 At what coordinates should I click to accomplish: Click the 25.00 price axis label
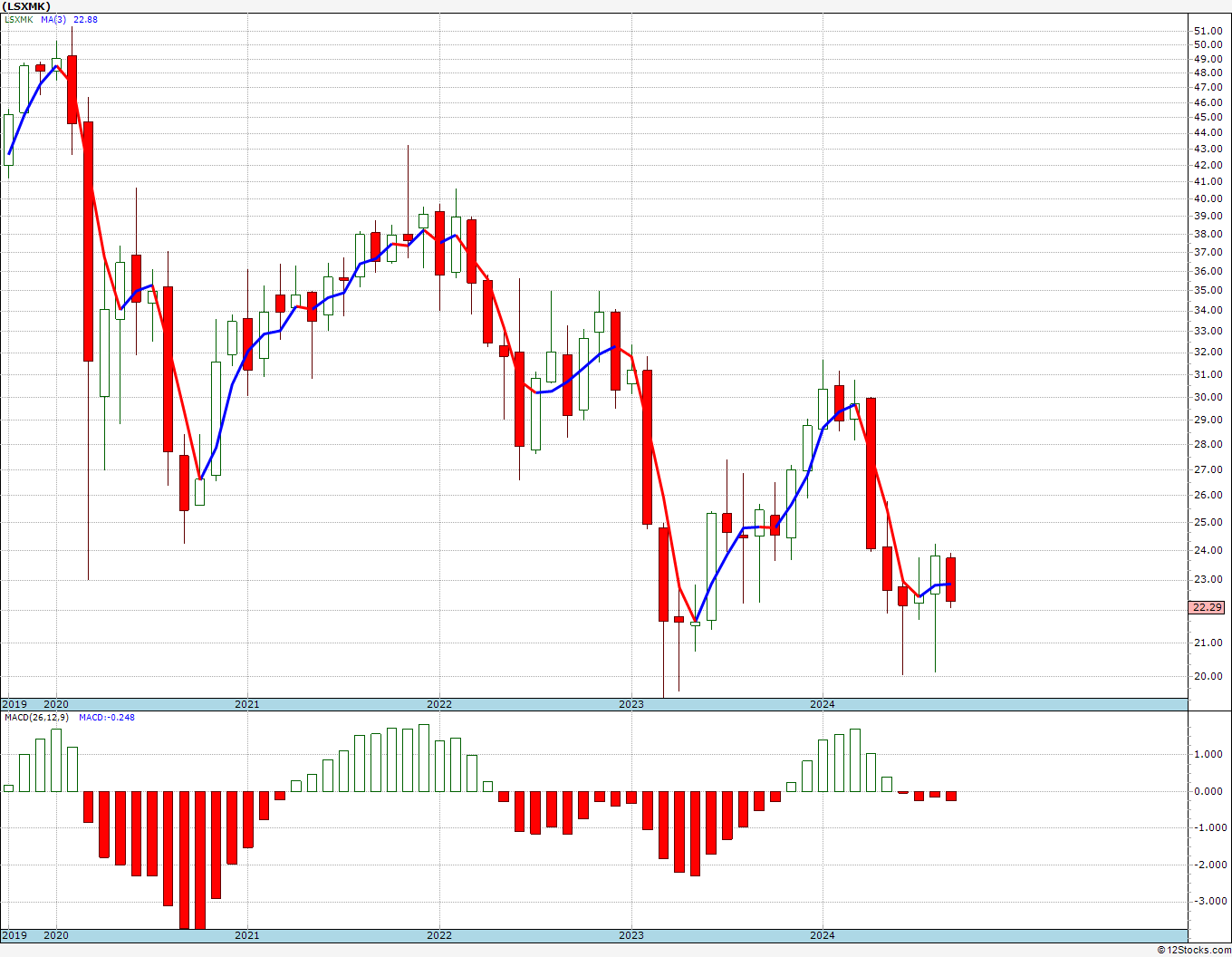pos(1208,522)
